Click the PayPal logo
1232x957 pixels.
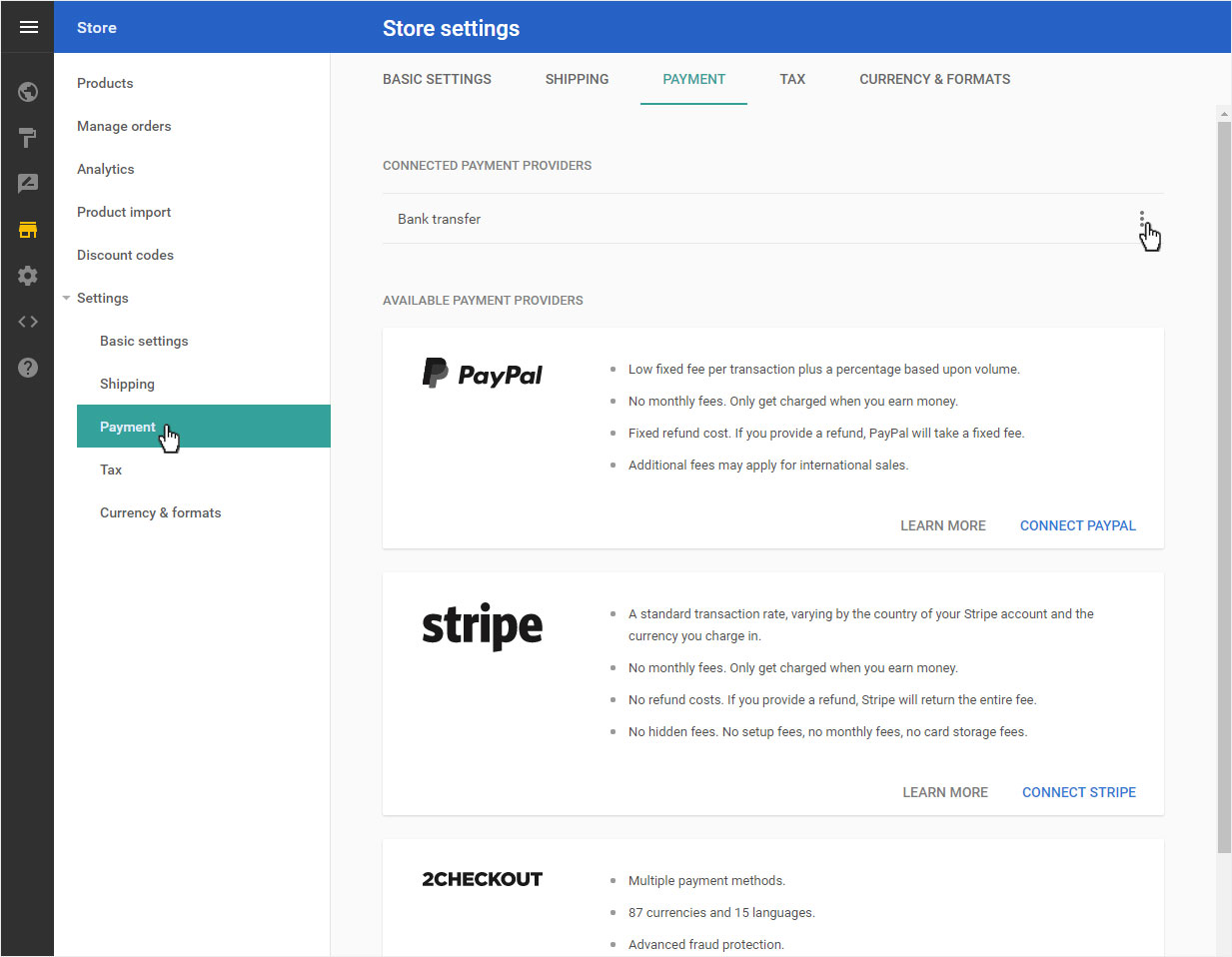click(x=482, y=374)
